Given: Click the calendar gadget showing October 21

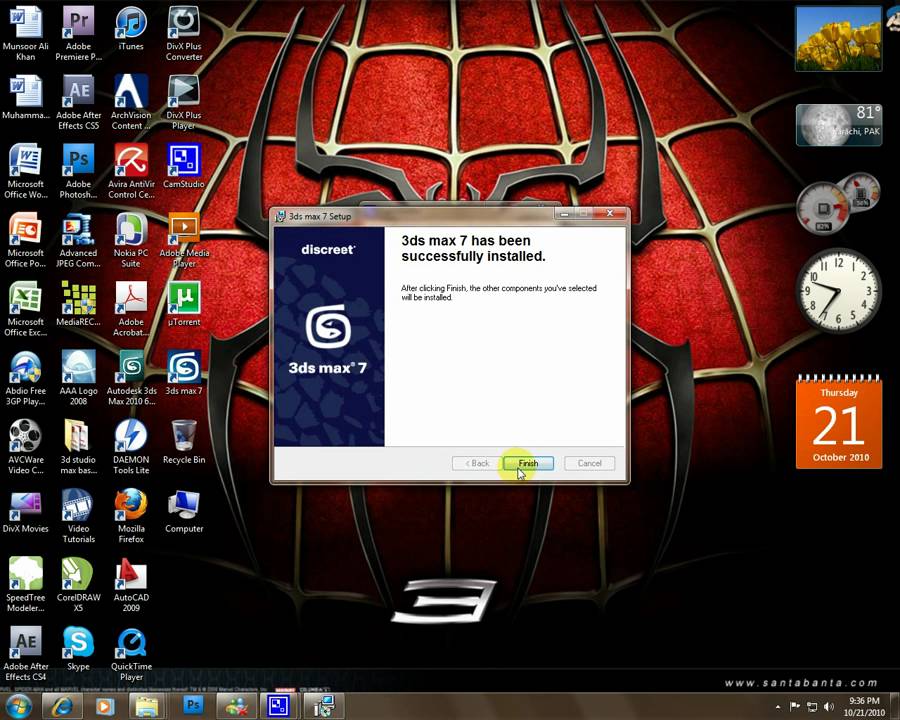Looking at the screenshot, I should click(839, 421).
